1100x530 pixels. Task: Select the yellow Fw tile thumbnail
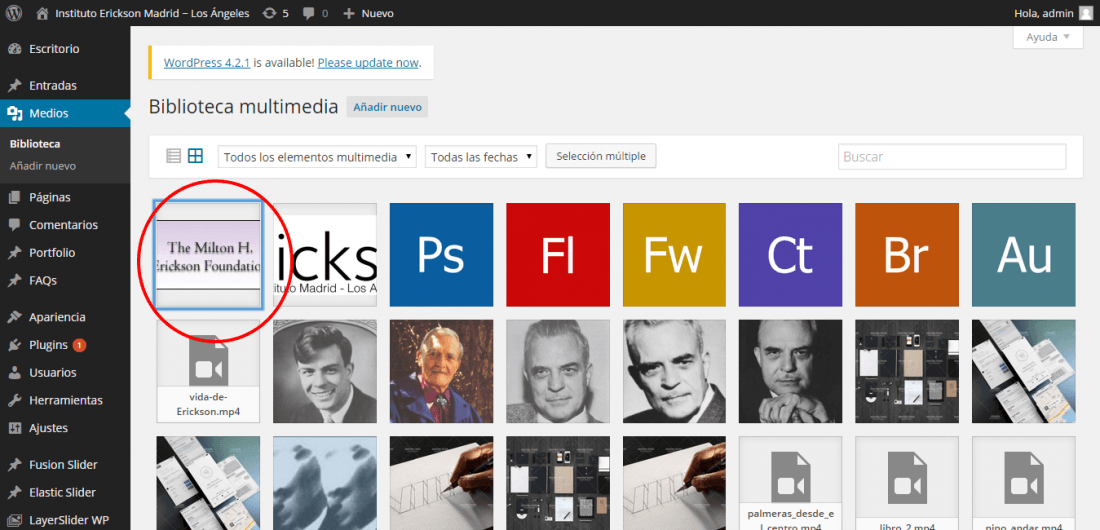click(x=674, y=255)
